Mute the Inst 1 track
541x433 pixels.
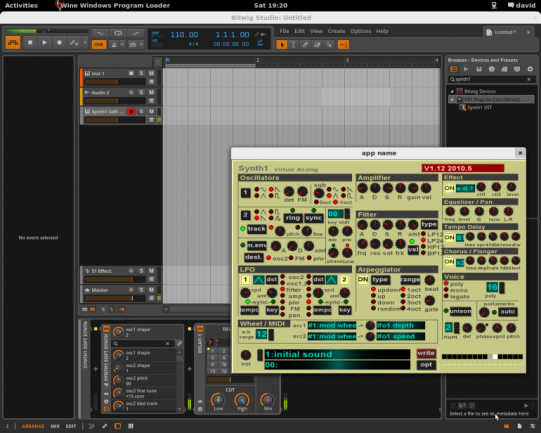point(151,73)
